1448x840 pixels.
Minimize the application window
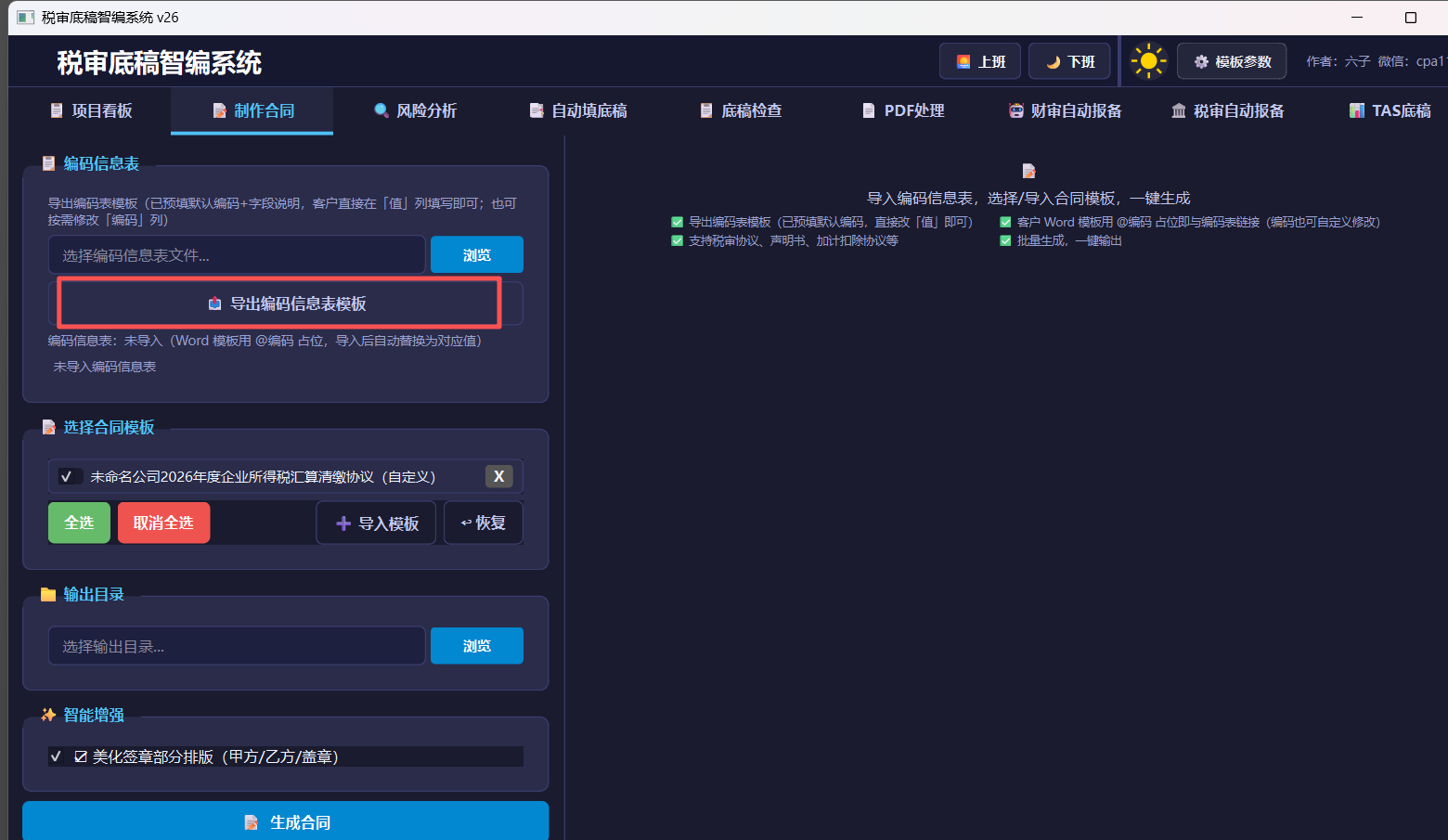pyautogui.click(x=1357, y=18)
